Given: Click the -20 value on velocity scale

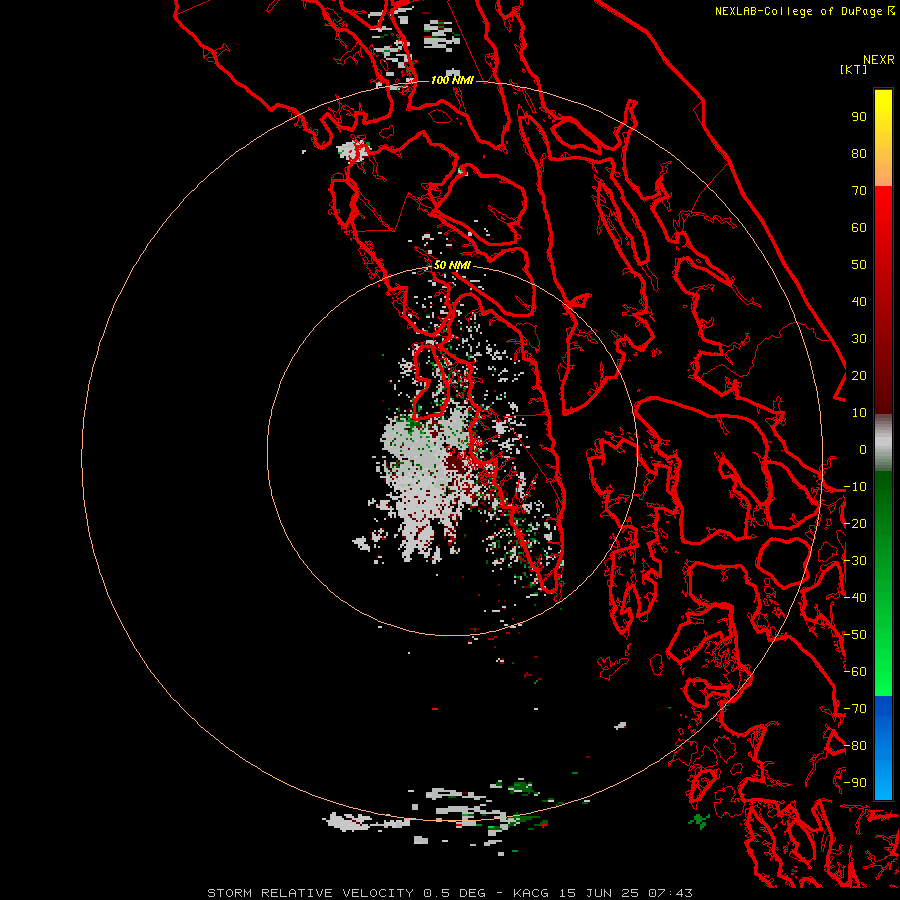Looking at the screenshot, I should pyautogui.click(x=855, y=524).
